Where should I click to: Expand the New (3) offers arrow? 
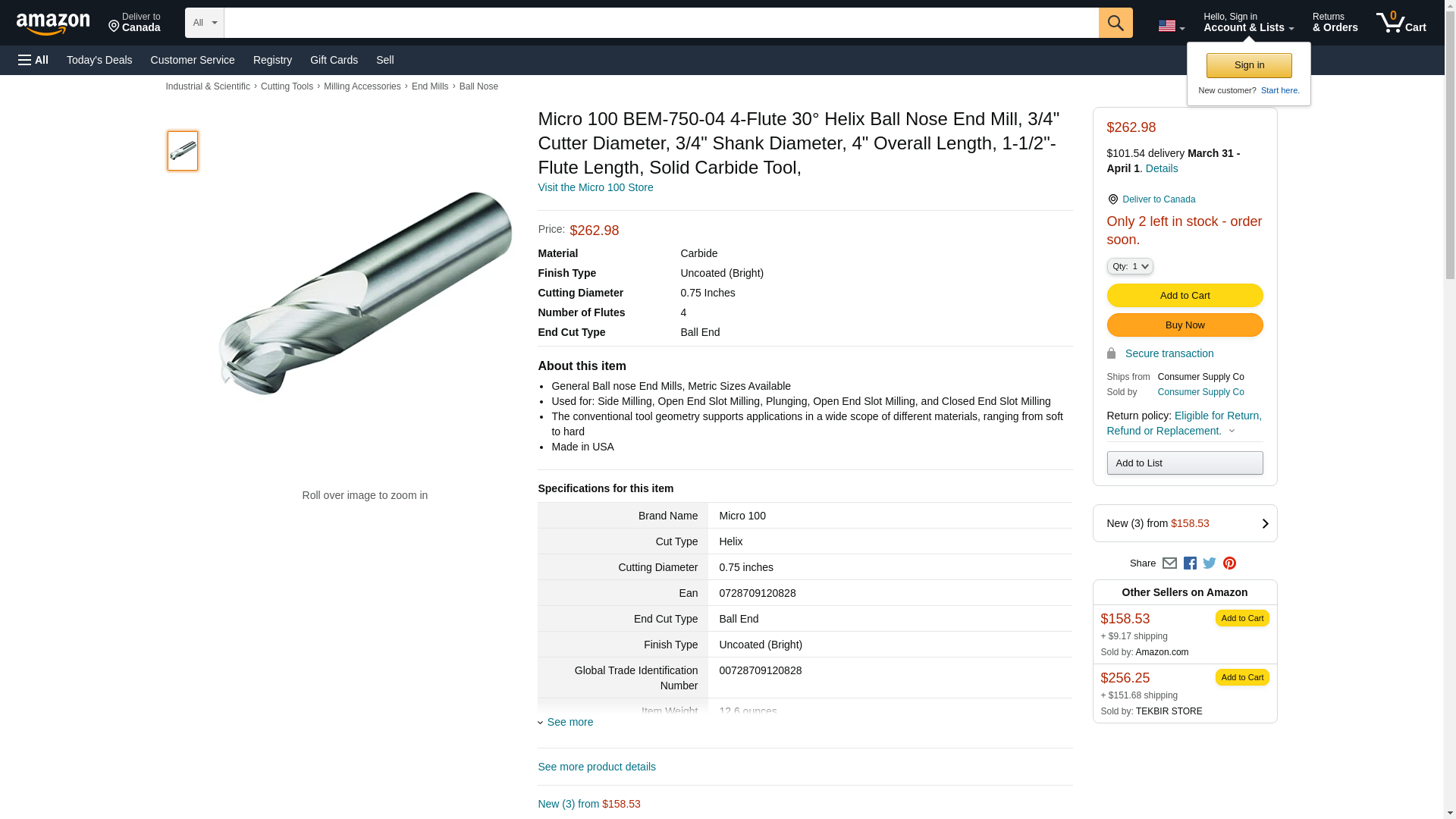[1264, 523]
